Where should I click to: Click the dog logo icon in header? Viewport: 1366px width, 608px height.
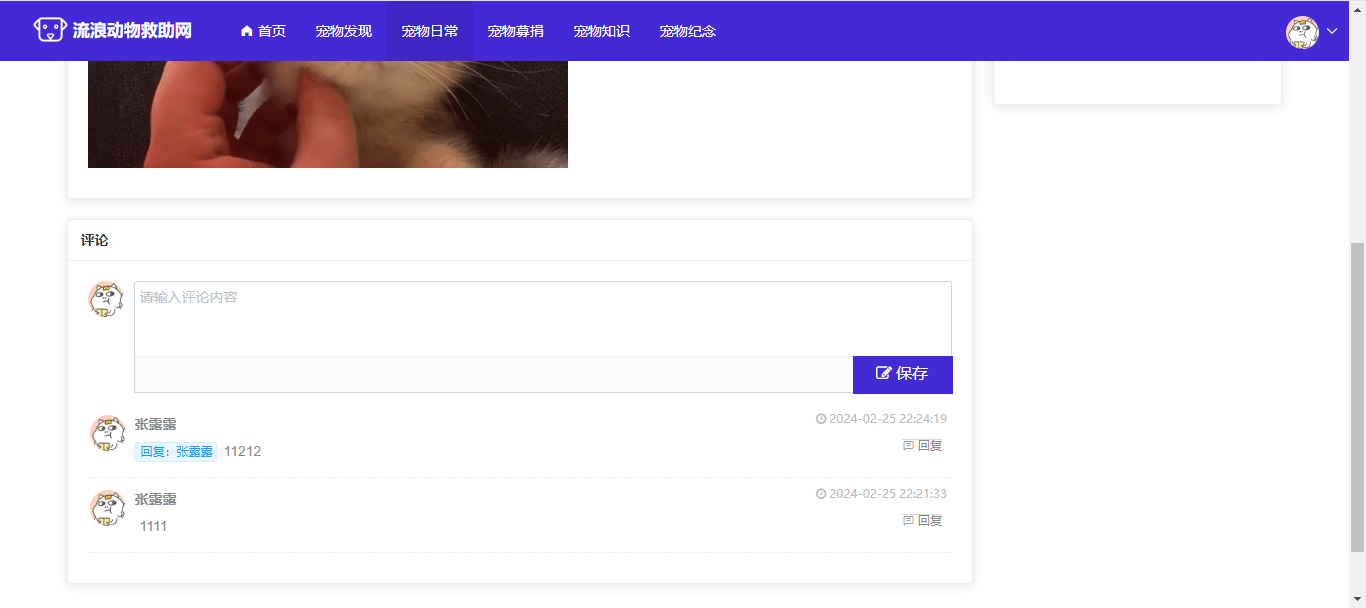click(50, 30)
